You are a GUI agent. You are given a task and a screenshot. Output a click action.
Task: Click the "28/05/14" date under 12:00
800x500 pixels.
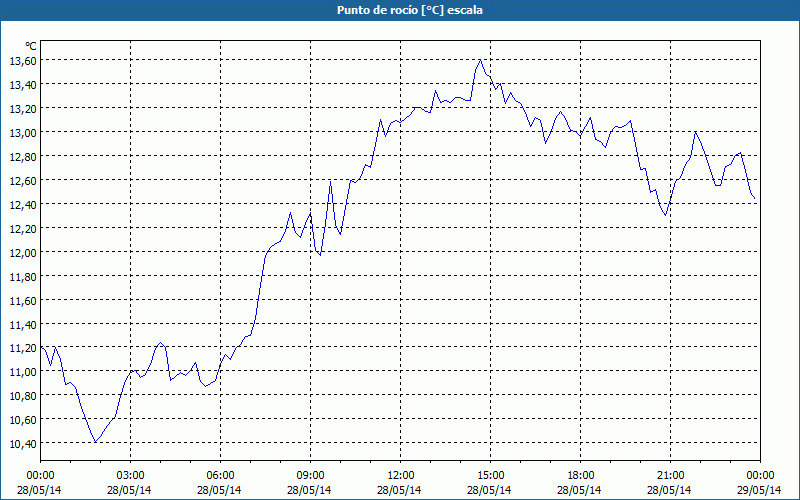coord(399,490)
